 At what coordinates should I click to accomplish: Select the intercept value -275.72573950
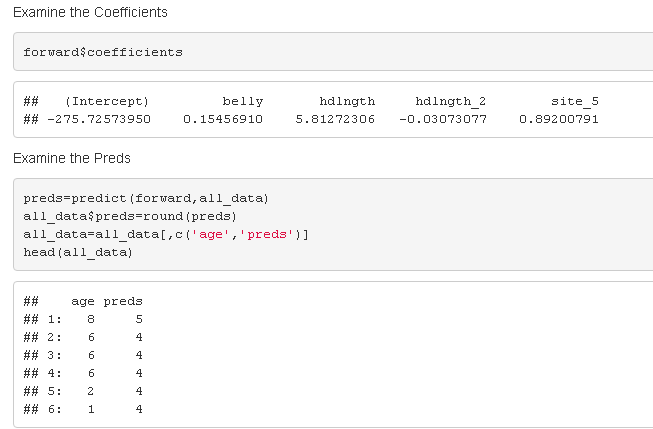(x=99, y=119)
